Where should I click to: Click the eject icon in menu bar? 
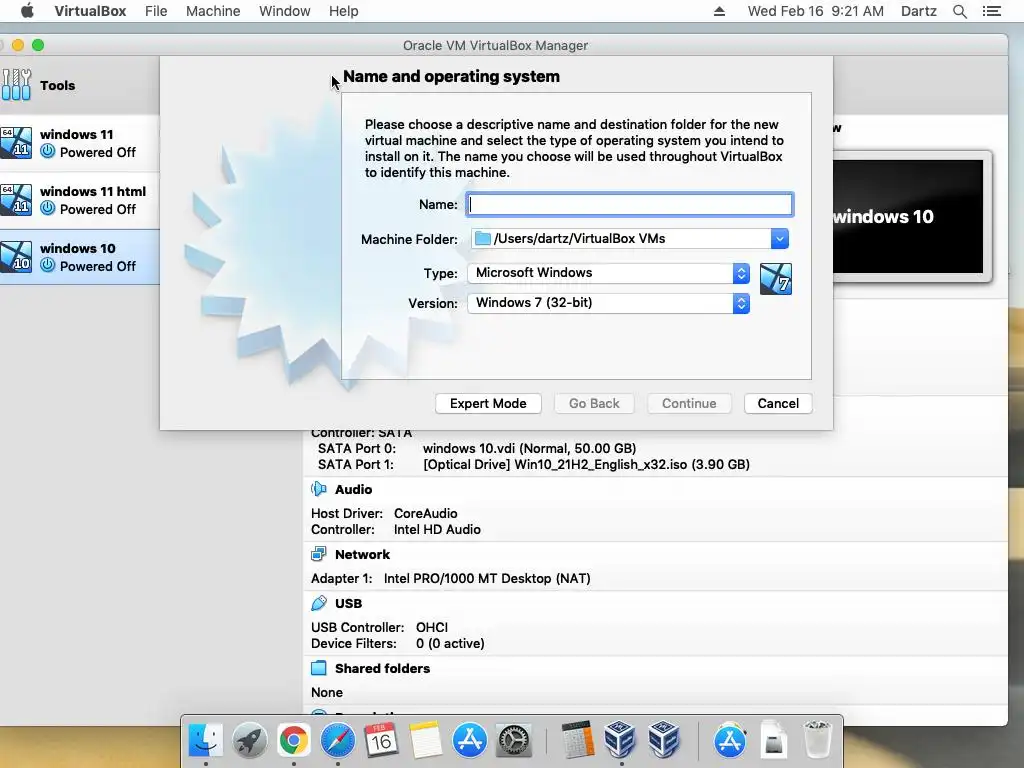(x=719, y=11)
